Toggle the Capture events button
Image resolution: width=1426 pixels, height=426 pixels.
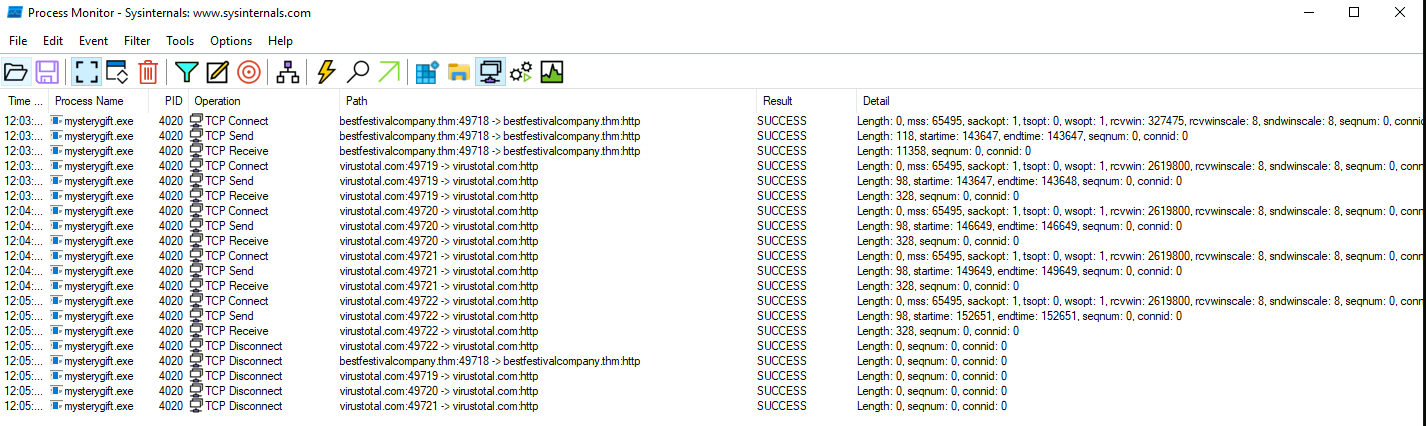point(85,72)
